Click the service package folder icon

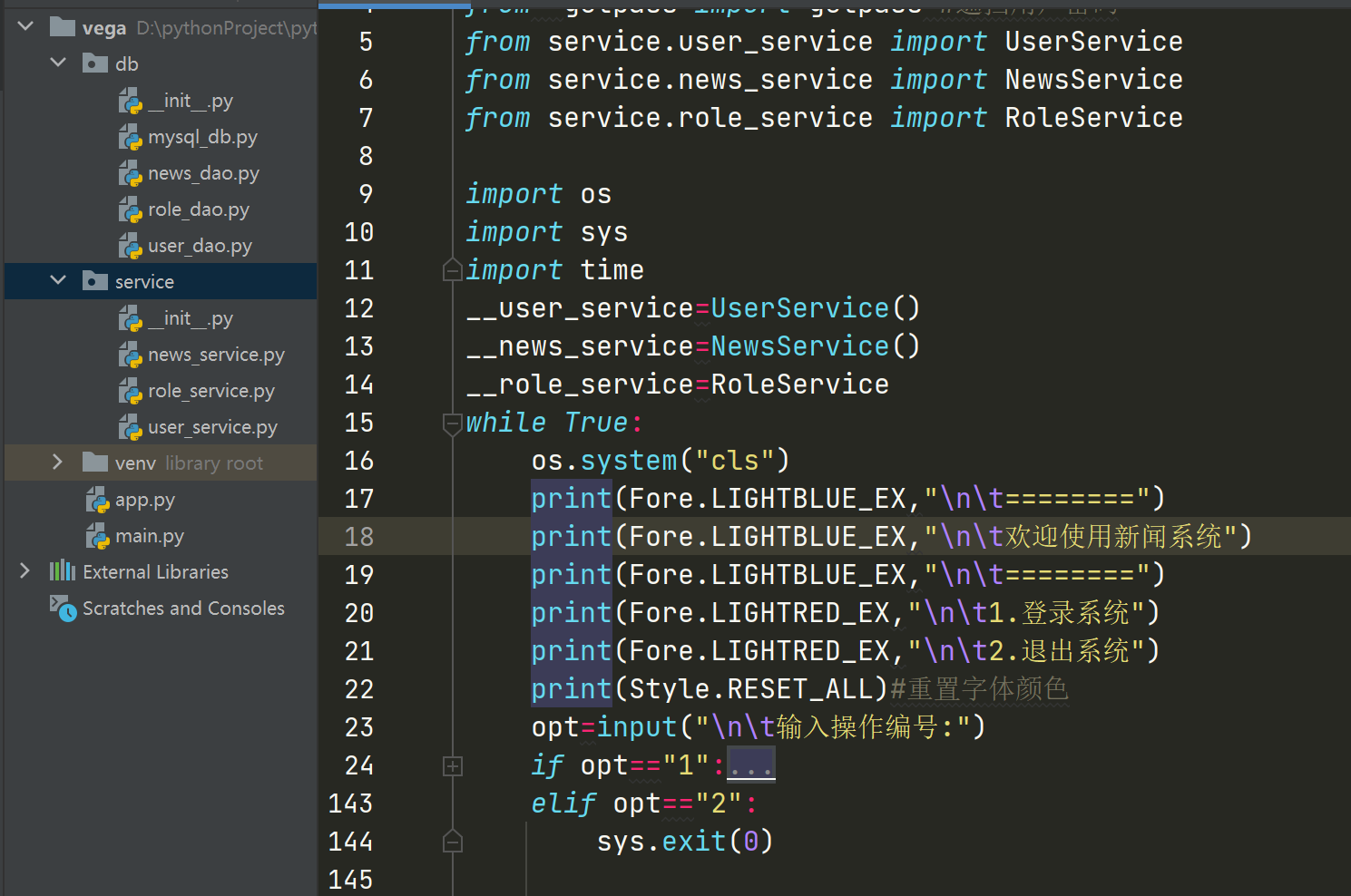coord(95,280)
